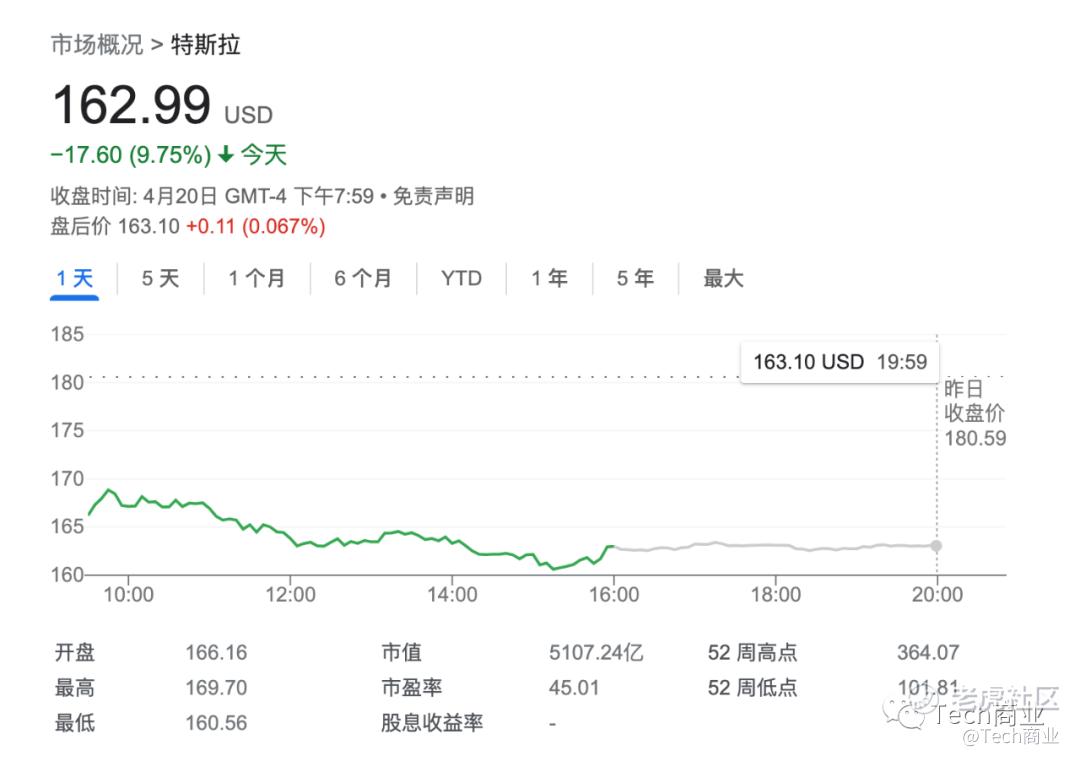Switch chart to 6 个月 range

(x=362, y=279)
